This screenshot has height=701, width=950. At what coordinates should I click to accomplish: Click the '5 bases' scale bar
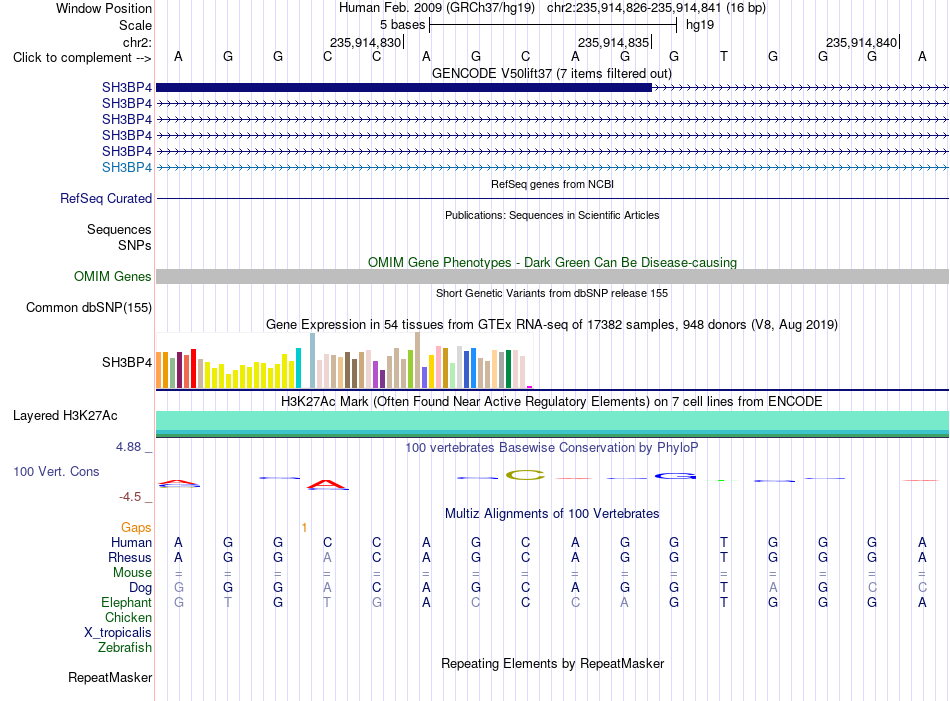click(x=553, y=25)
